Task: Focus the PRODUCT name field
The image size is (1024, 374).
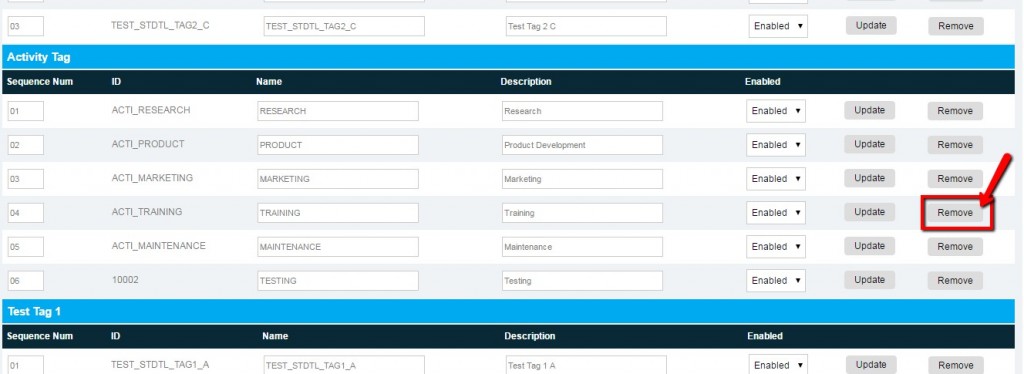Action: tap(338, 145)
